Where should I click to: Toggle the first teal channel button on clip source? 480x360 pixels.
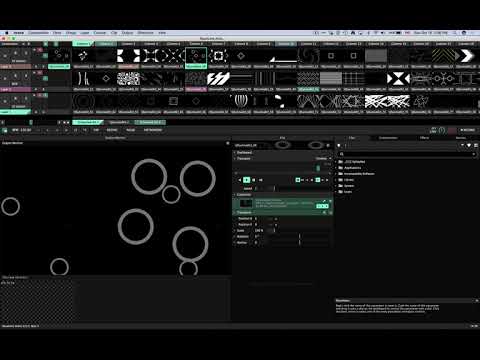pyautogui.click(x=318, y=206)
